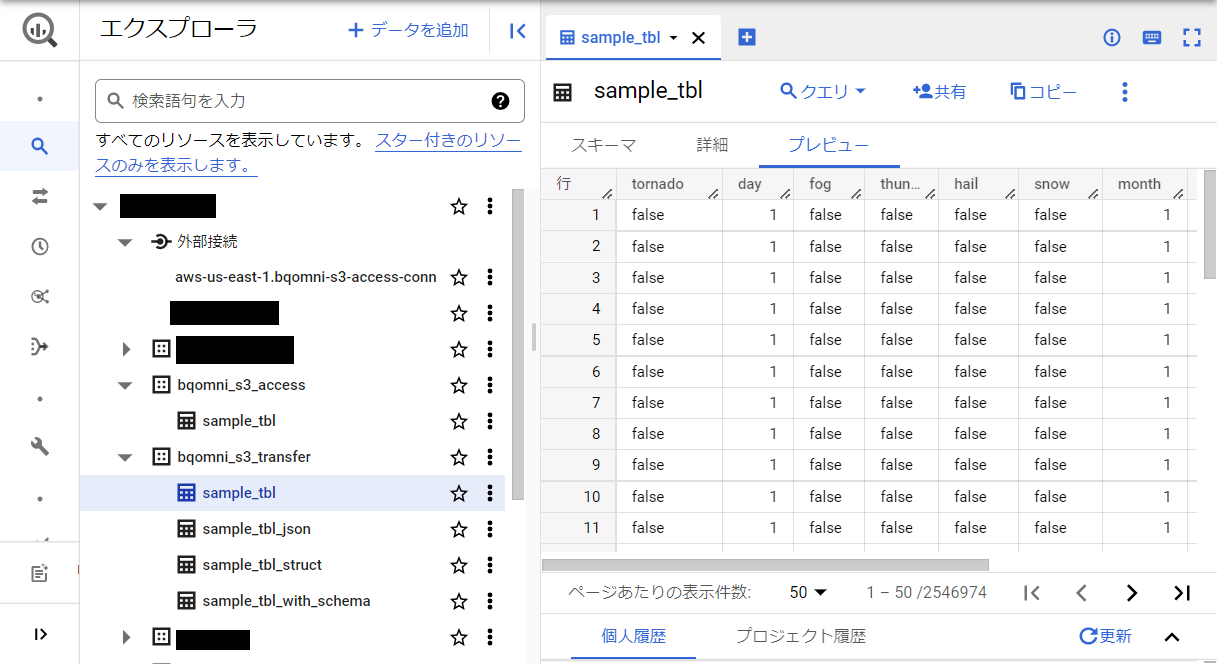This screenshot has height=664, width=1218.
Task: Click the 共有 button
Action: point(940,92)
